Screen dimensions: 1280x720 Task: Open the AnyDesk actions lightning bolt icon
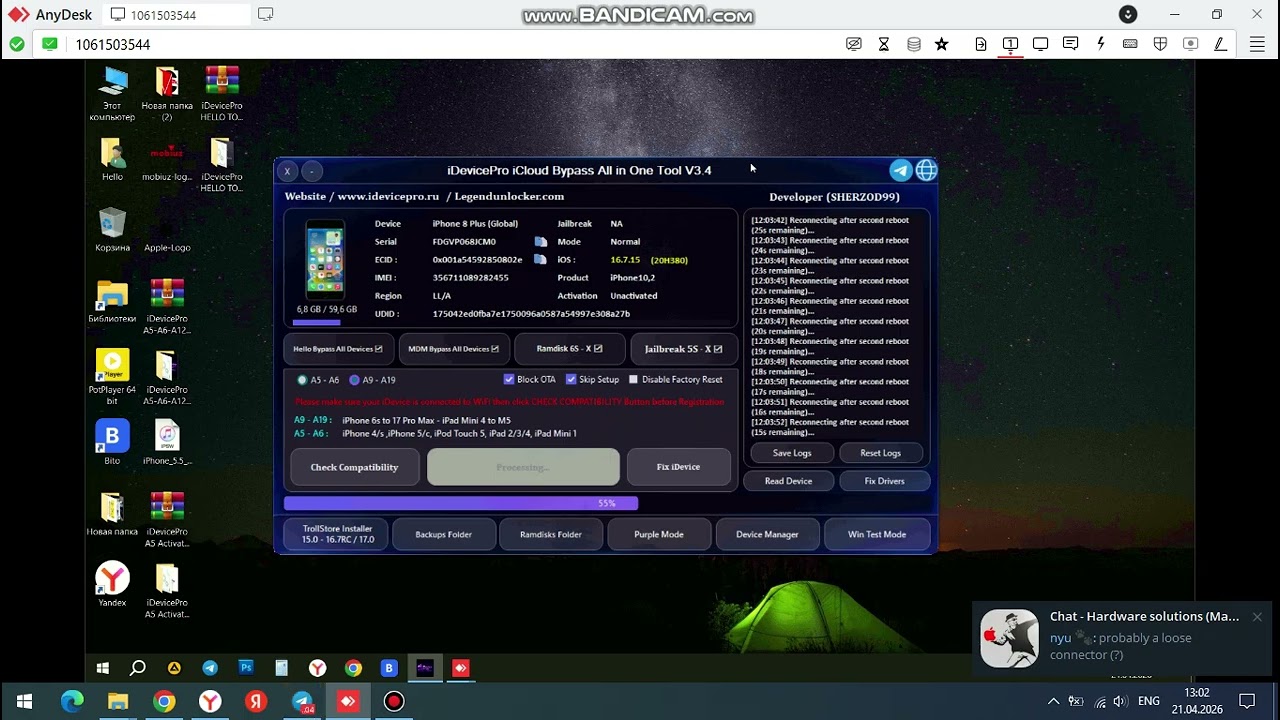[x=1100, y=44]
